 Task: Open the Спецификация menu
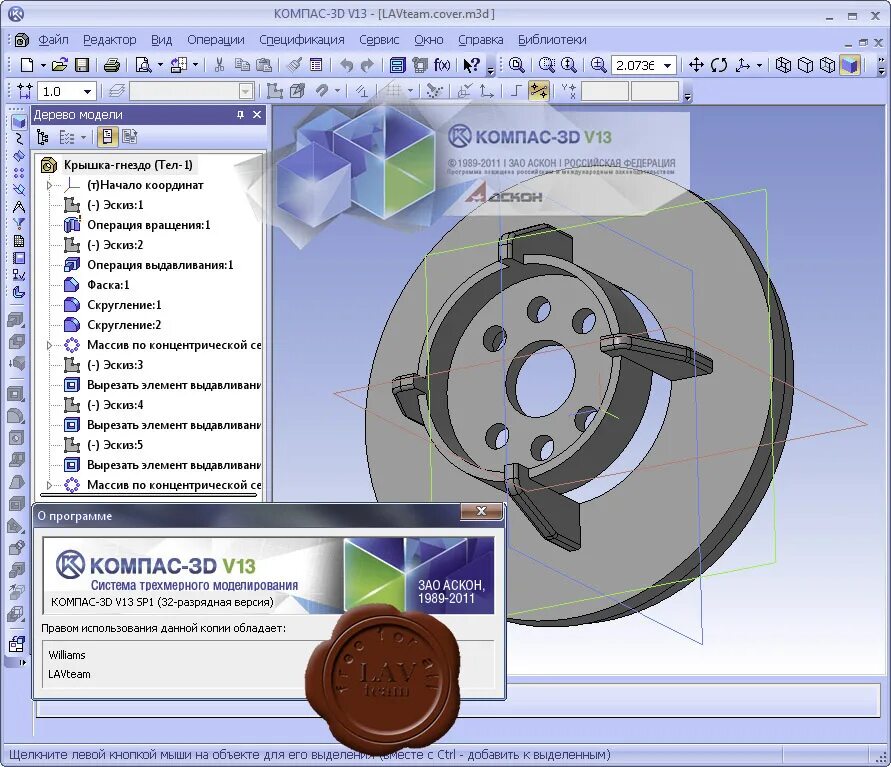302,40
